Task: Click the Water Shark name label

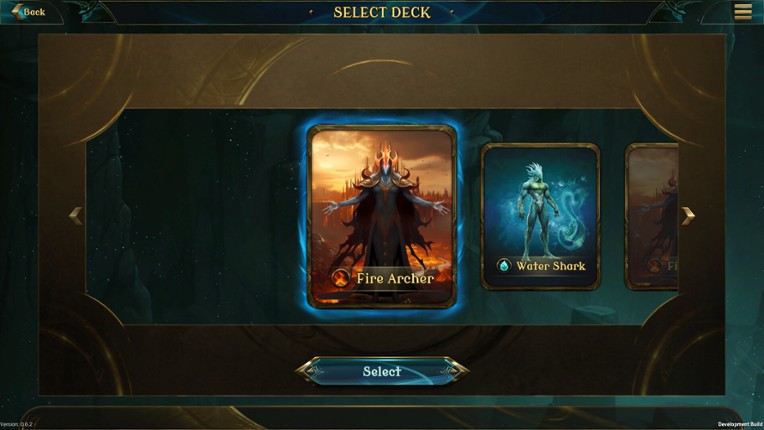Action: [551, 266]
